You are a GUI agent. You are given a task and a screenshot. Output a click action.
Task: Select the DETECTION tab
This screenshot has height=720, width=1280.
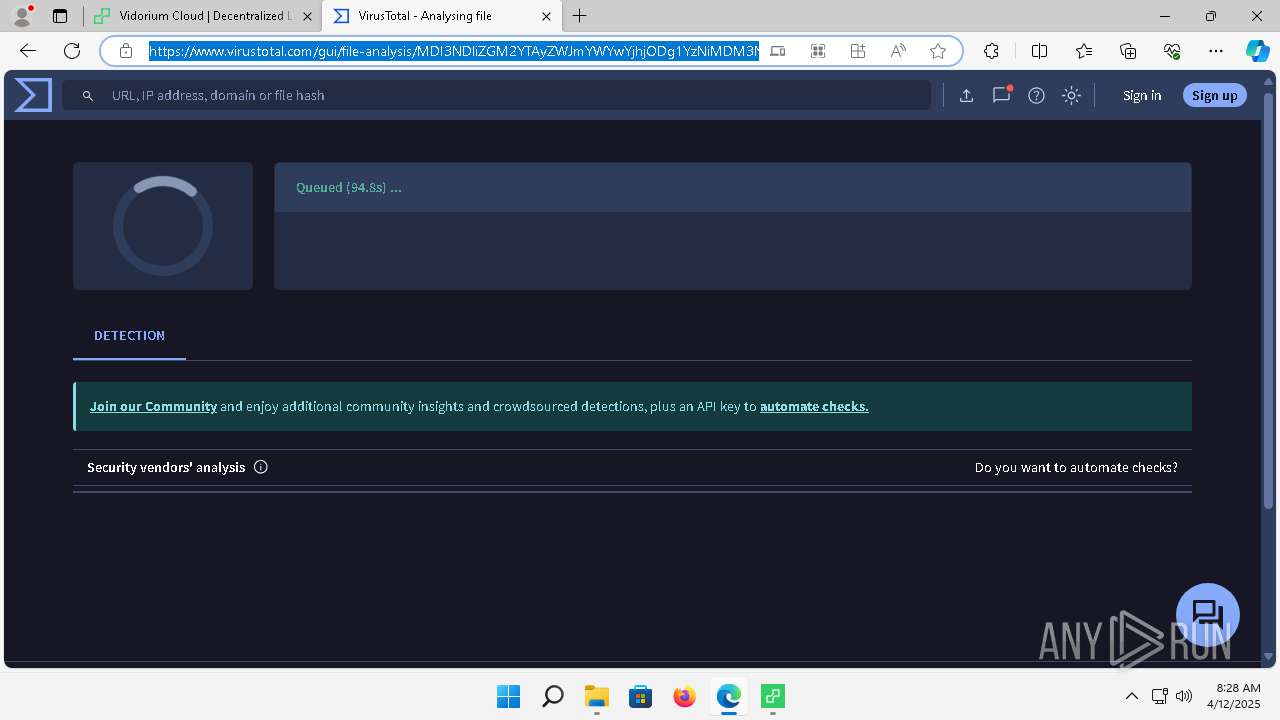click(x=129, y=336)
